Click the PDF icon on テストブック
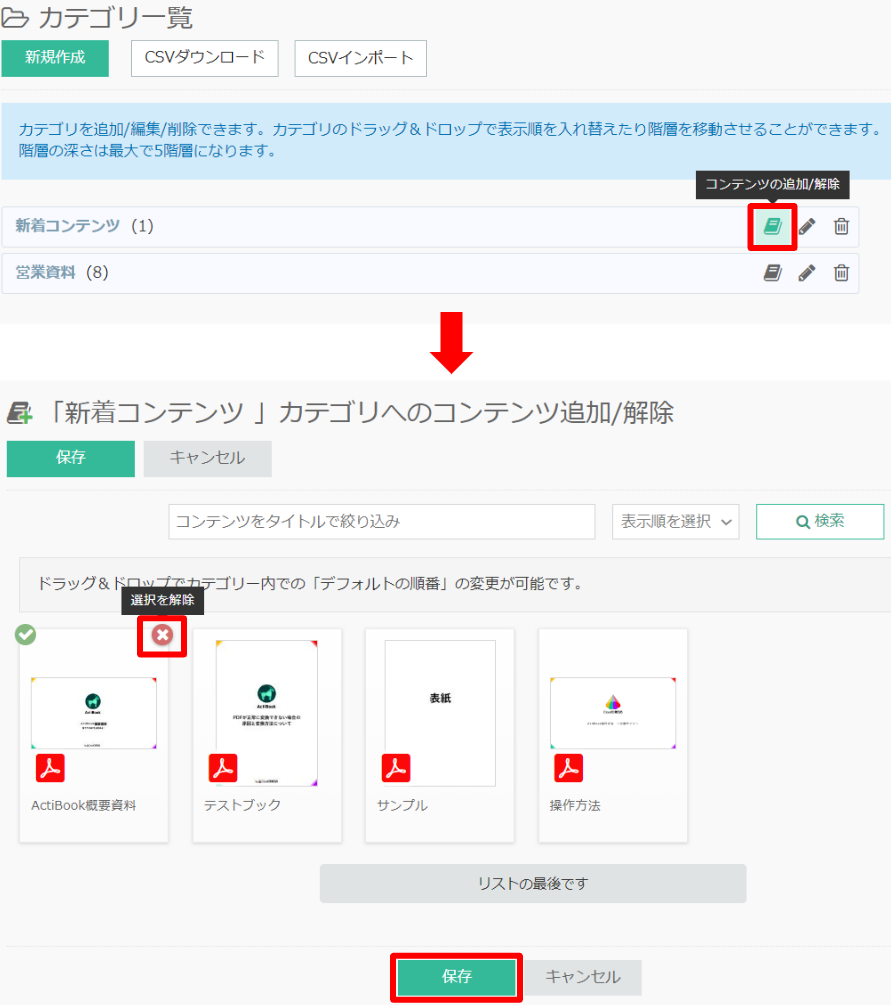 pyautogui.click(x=222, y=767)
